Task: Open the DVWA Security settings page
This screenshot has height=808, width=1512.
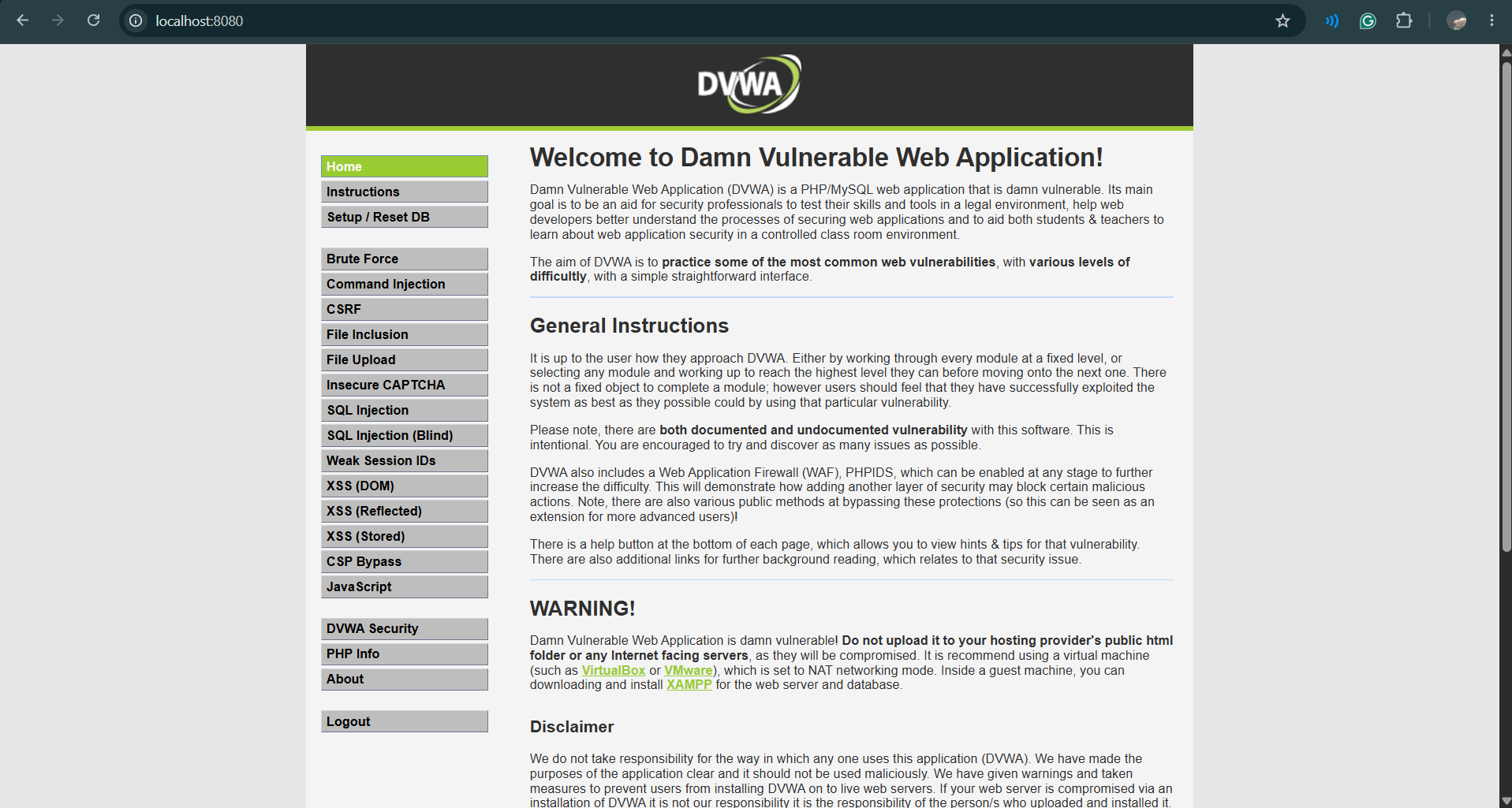Action: pyautogui.click(x=405, y=628)
